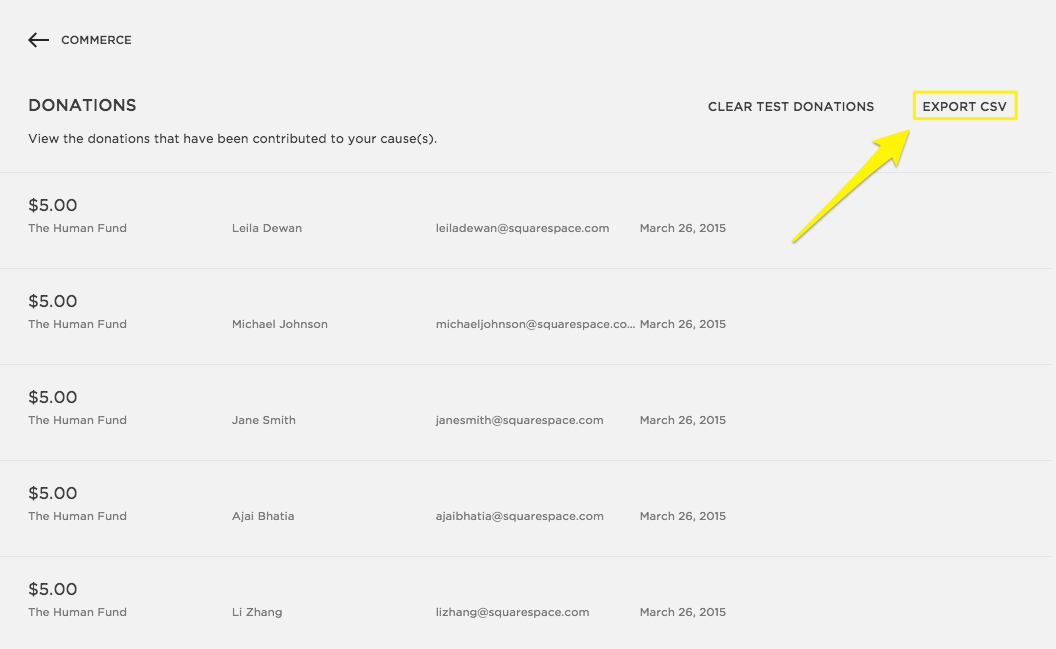The width and height of the screenshot is (1056, 649).
Task: Click $5.00 amount for Li Zhang
Action: tap(52, 589)
